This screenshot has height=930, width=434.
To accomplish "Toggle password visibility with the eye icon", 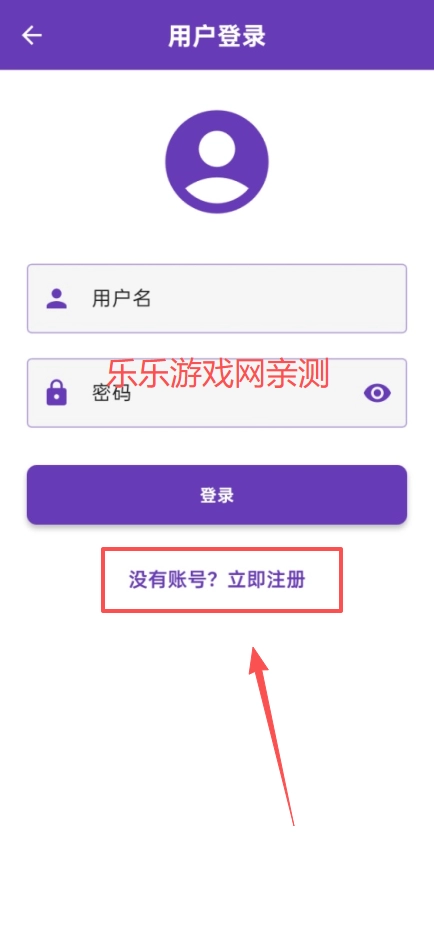I will [377, 393].
